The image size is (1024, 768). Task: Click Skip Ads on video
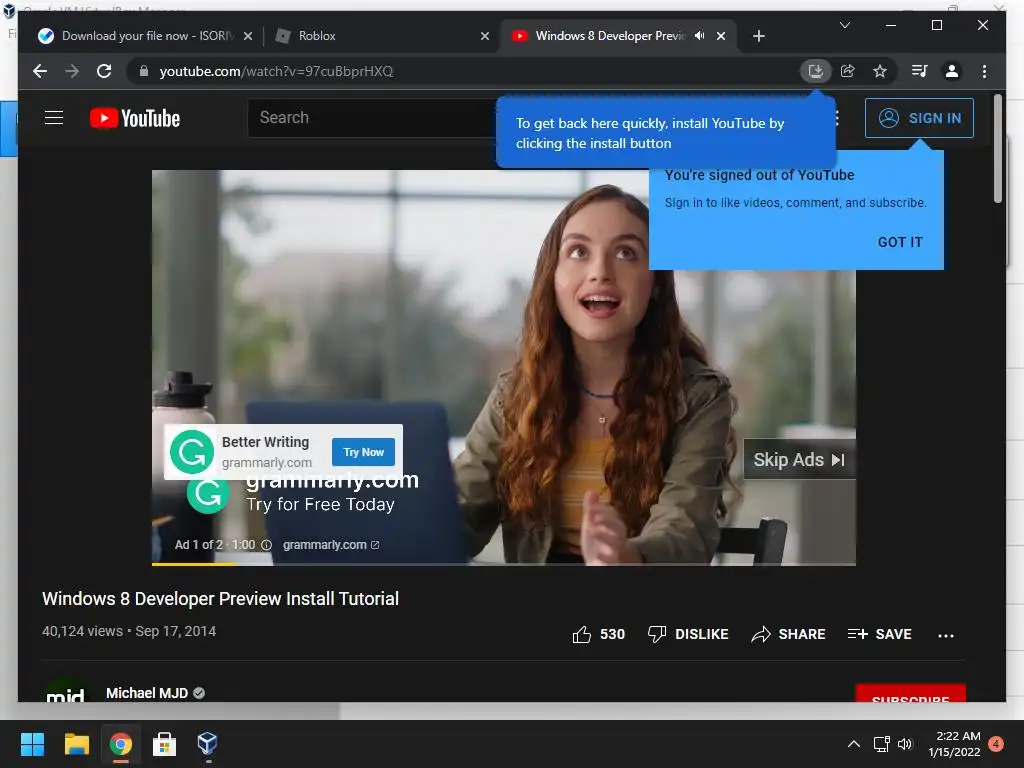point(799,460)
